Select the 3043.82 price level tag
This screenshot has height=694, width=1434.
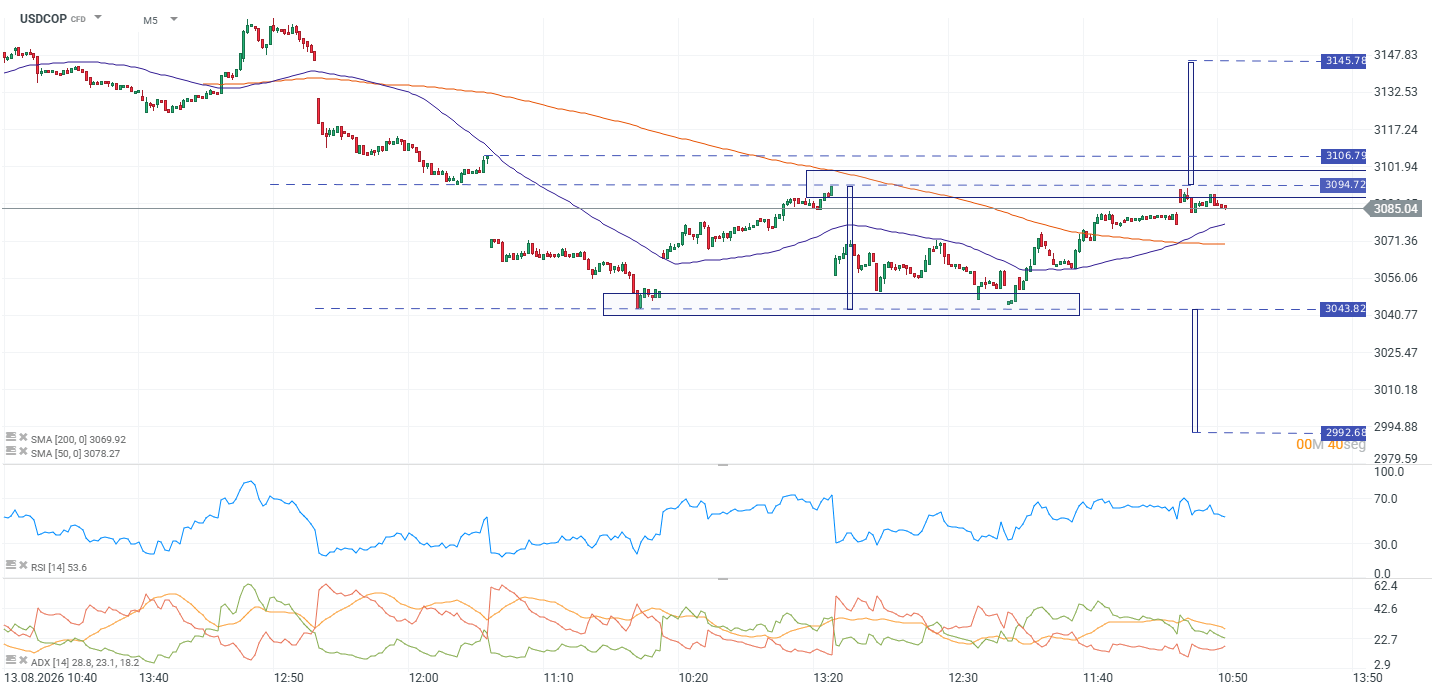(x=1343, y=309)
